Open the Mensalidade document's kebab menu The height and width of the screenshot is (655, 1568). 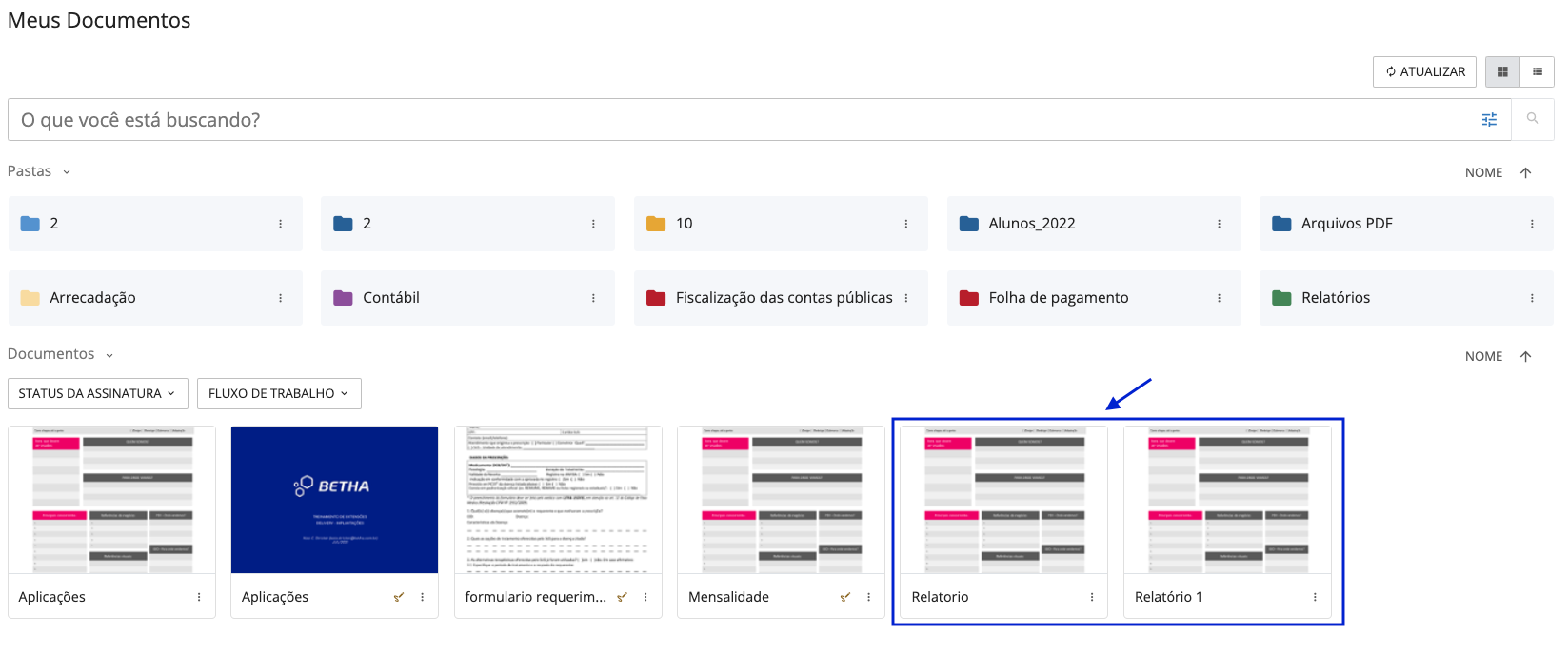click(x=868, y=597)
